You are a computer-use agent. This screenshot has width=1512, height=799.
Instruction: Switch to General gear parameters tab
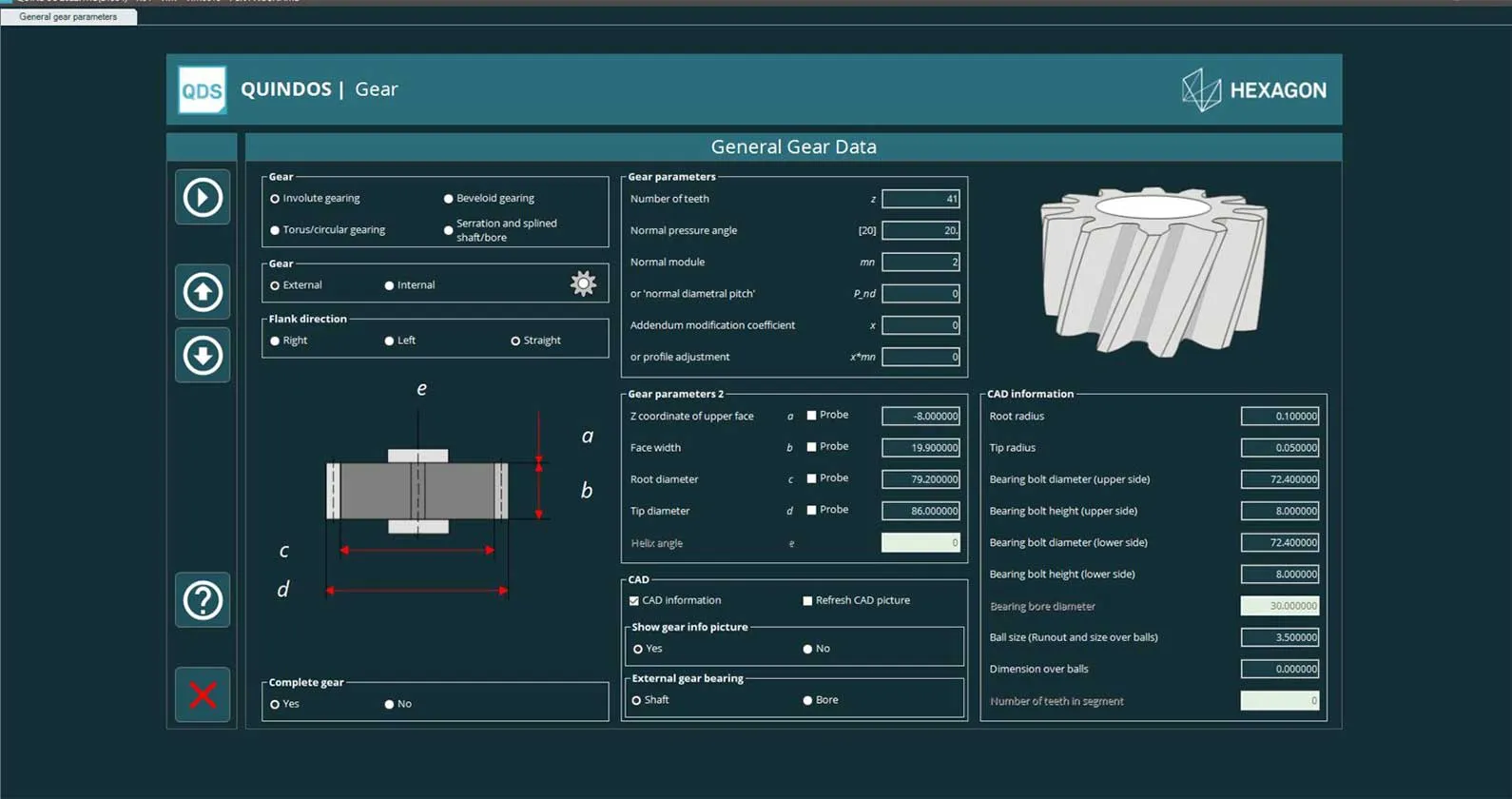click(68, 16)
